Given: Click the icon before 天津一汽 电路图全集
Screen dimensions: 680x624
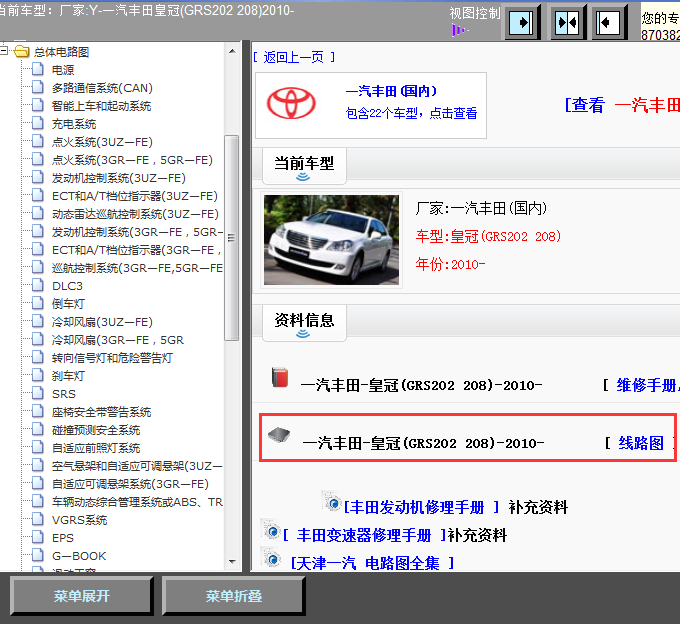Looking at the screenshot, I should click(271, 558).
